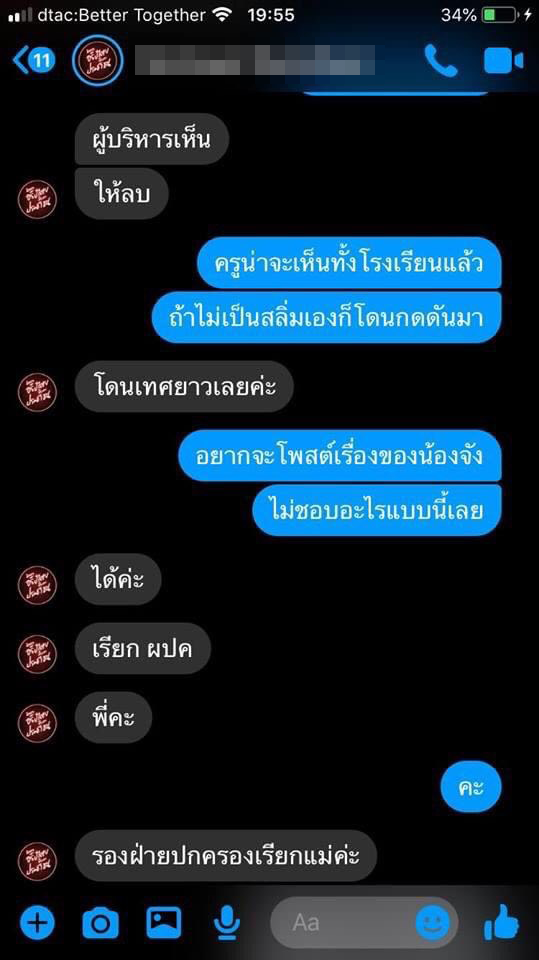Screen dimensions: 539x960
Task: Select the message bubble 'ให้ลบ'
Action: (121, 193)
